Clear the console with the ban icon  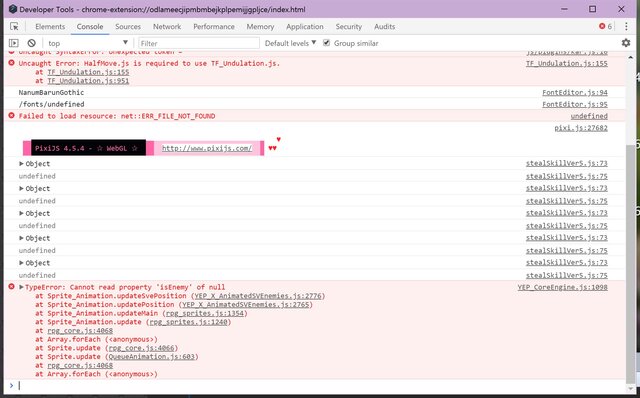coord(31,43)
